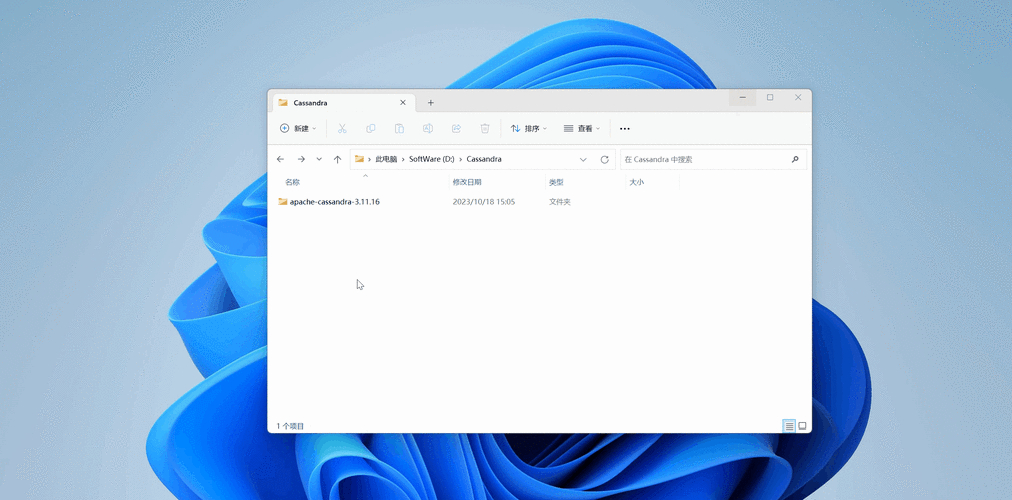
Task: Go up one level with up arrow
Action: click(337, 159)
